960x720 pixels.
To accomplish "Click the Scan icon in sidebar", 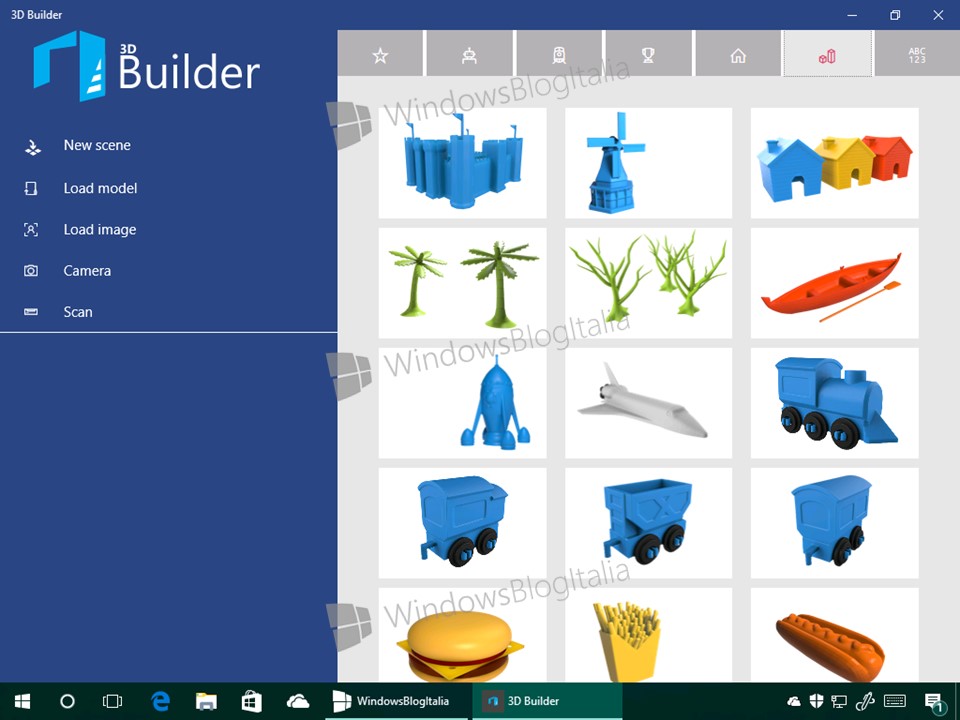I will (x=31, y=312).
